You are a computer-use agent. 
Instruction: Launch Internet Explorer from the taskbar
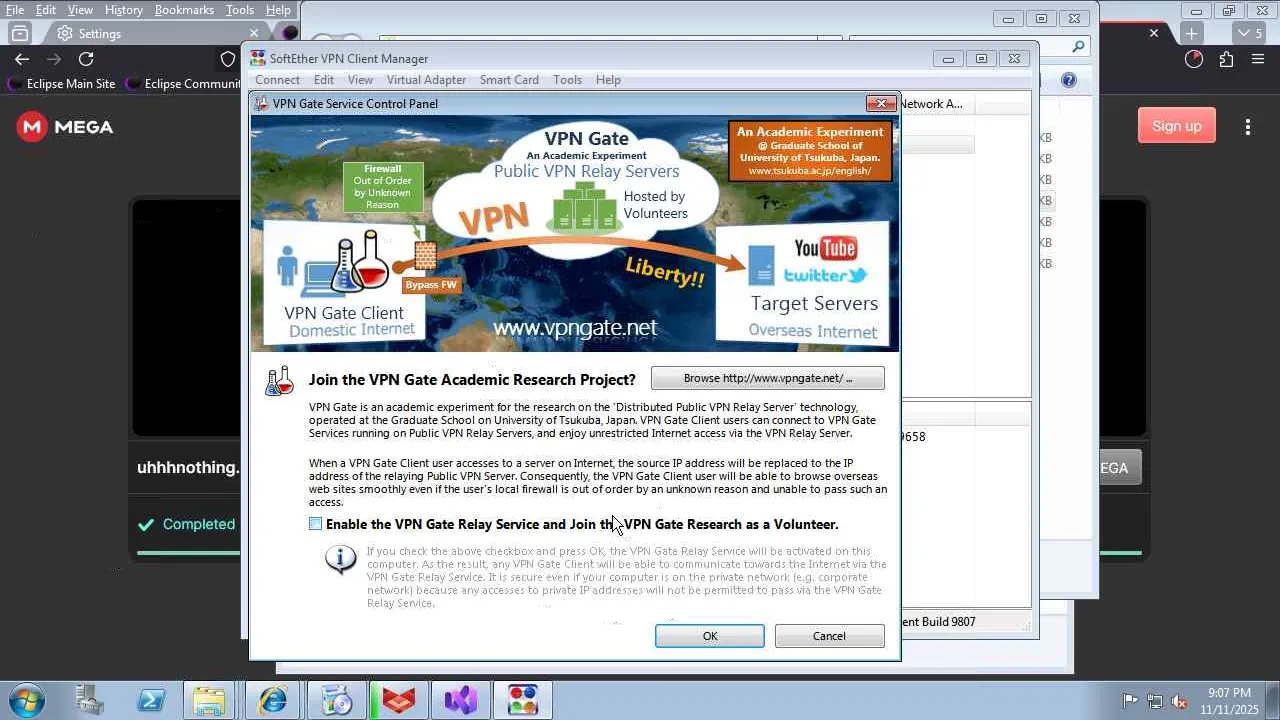tap(272, 700)
